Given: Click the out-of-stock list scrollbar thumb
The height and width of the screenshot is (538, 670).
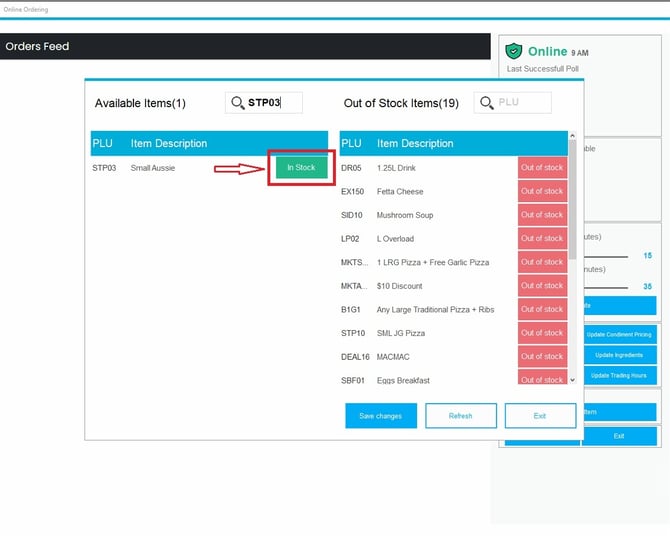Looking at the screenshot, I should (573, 199).
